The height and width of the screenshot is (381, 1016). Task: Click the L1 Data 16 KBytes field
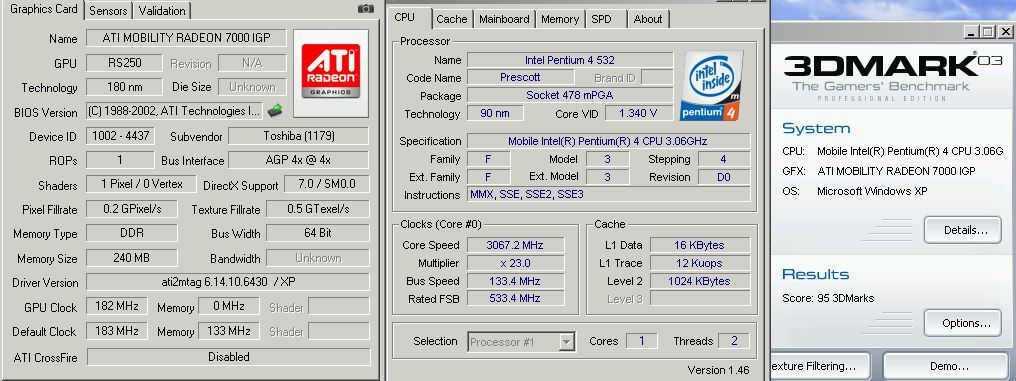699,245
